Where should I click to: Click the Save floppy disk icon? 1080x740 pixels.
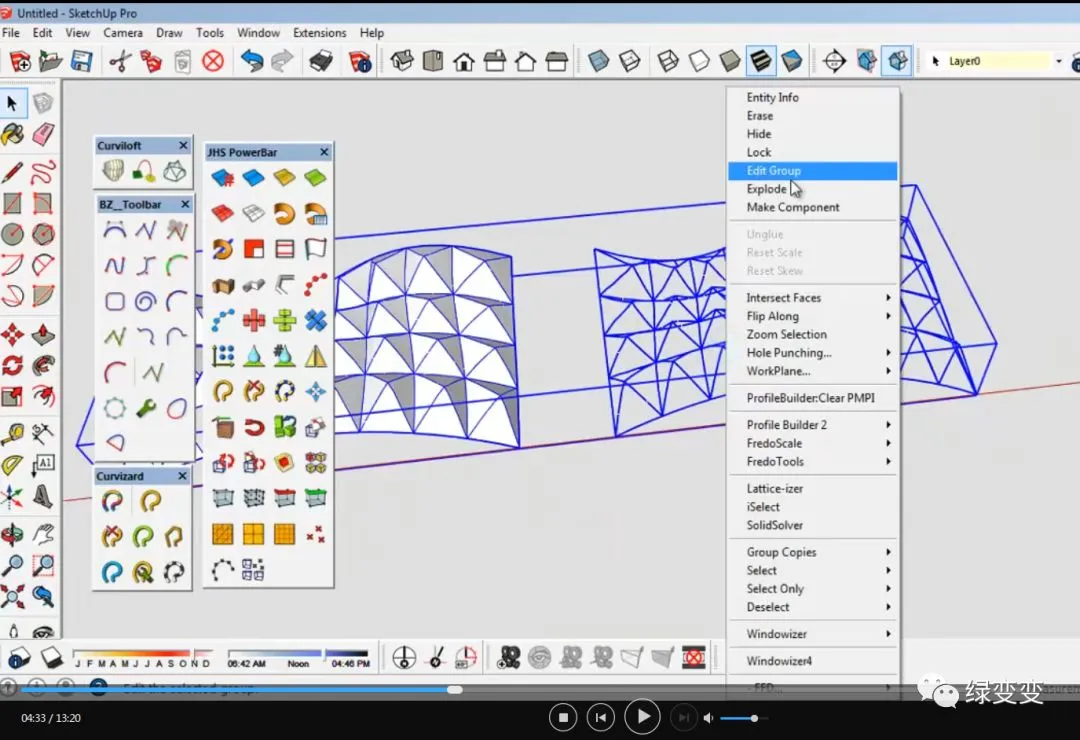point(81,61)
